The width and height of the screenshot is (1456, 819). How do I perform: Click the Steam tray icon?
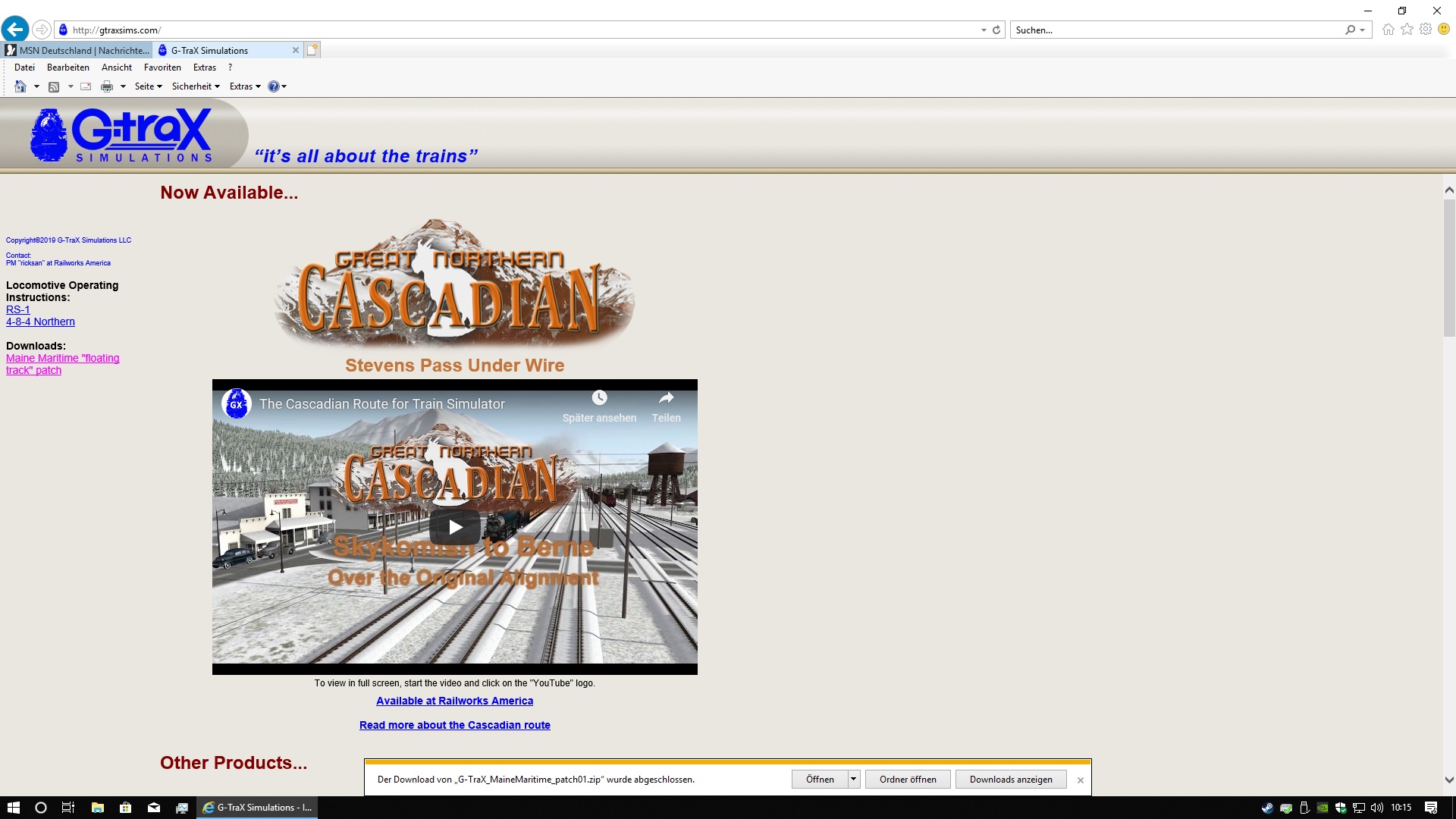[1267, 808]
